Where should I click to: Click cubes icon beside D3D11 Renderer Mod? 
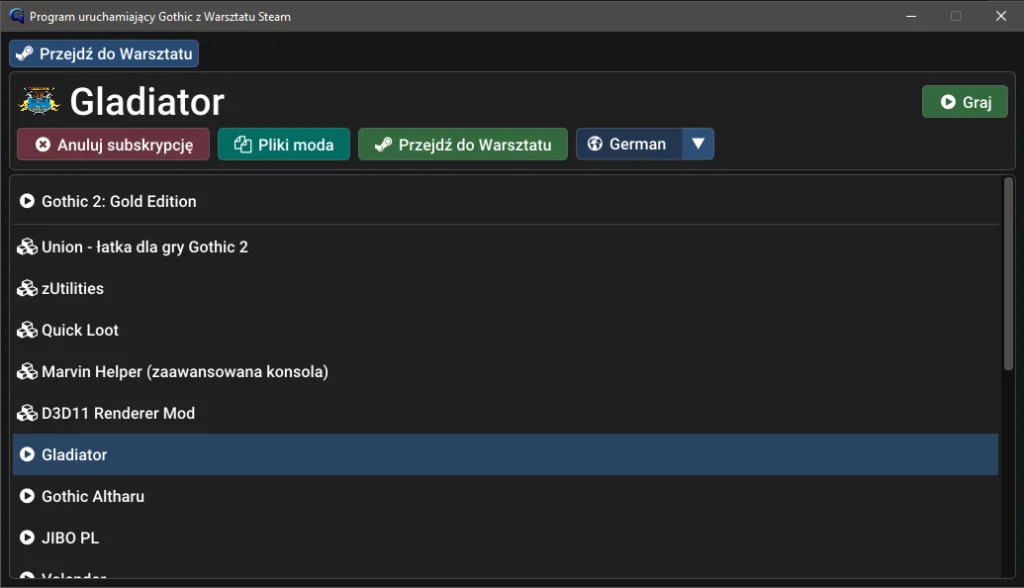coord(27,413)
